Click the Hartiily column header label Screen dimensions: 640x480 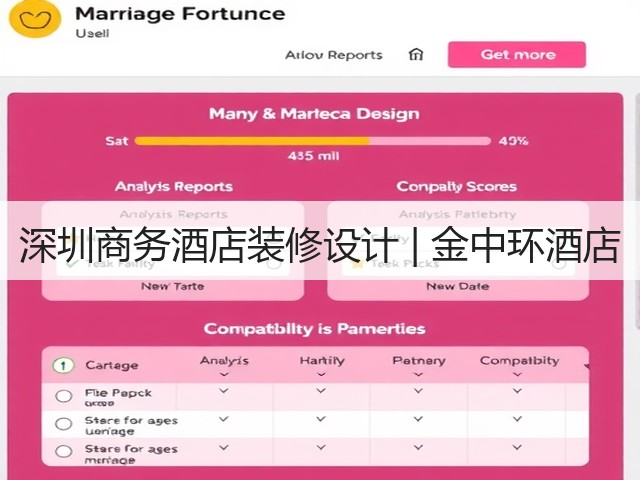click(x=322, y=361)
